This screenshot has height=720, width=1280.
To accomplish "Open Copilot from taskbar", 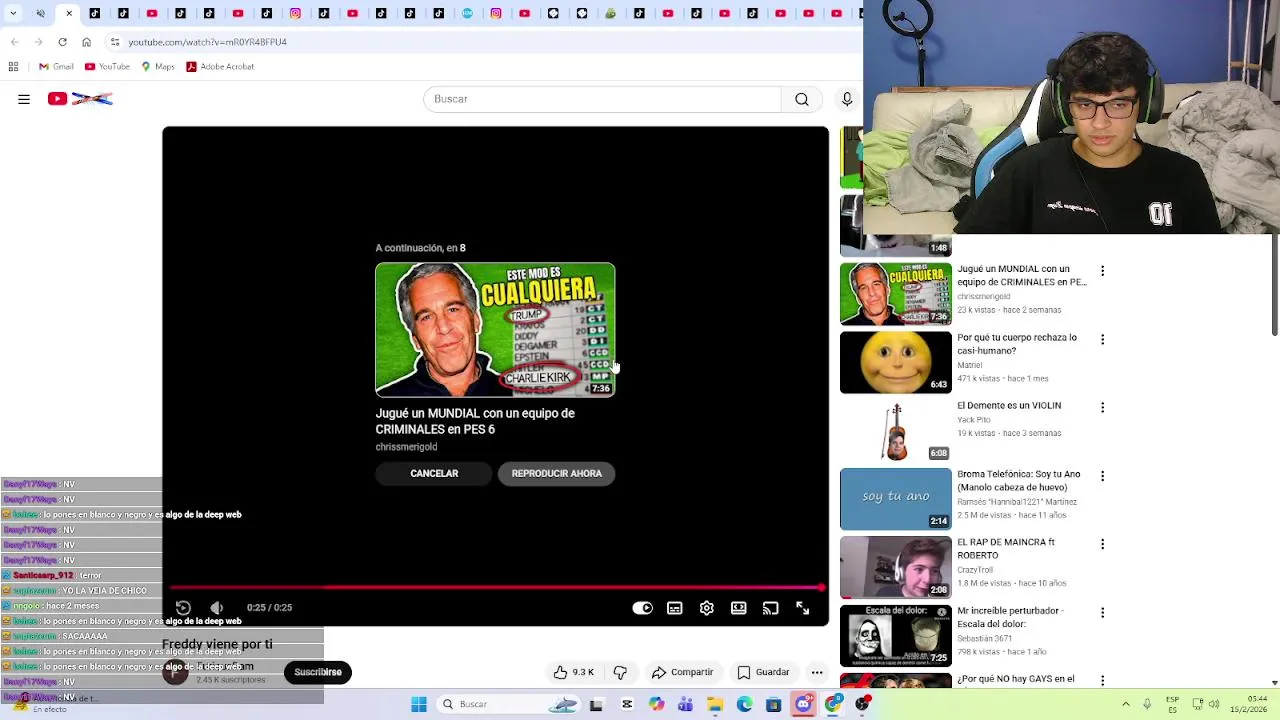I will tap(656, 704).
